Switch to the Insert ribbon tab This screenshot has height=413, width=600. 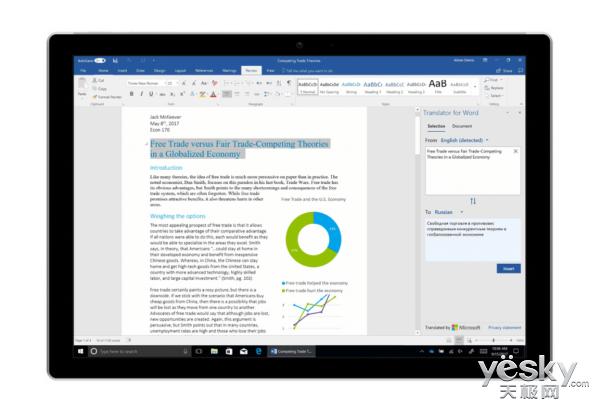pyautogui.click(x=123, y=71)
